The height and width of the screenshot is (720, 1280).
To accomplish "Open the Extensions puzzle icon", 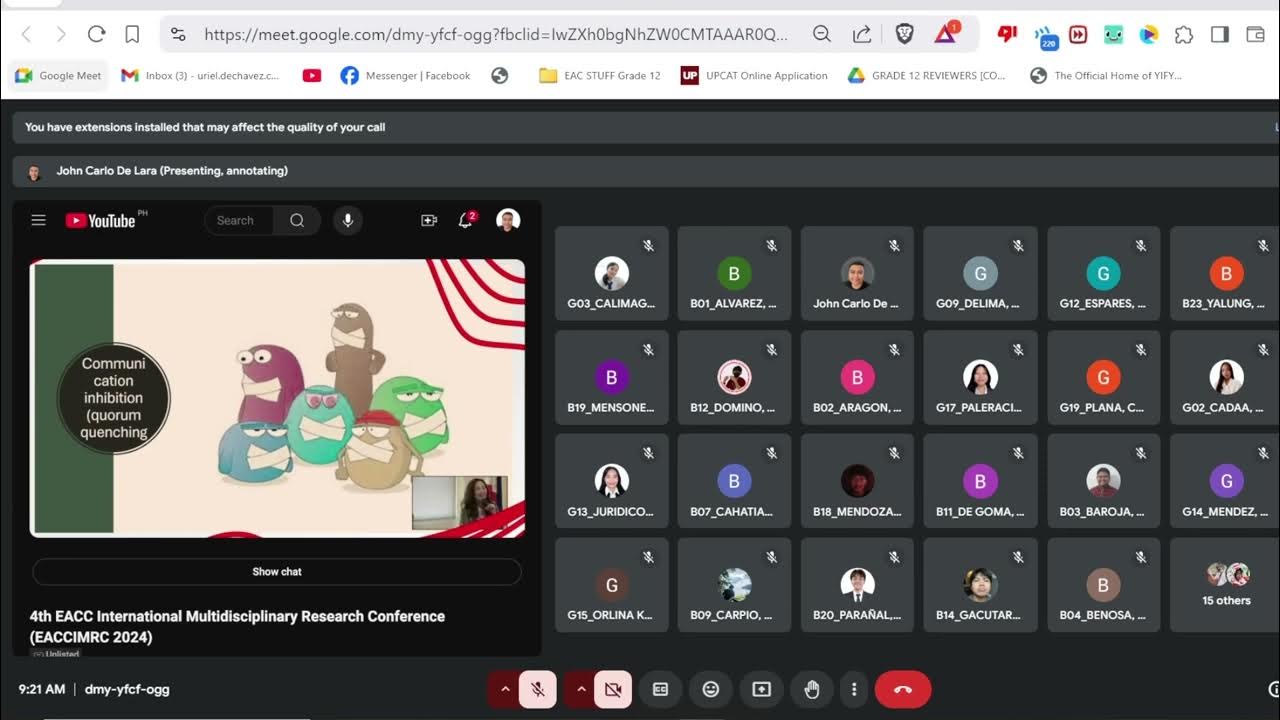I will click(x=1184, y=34).
